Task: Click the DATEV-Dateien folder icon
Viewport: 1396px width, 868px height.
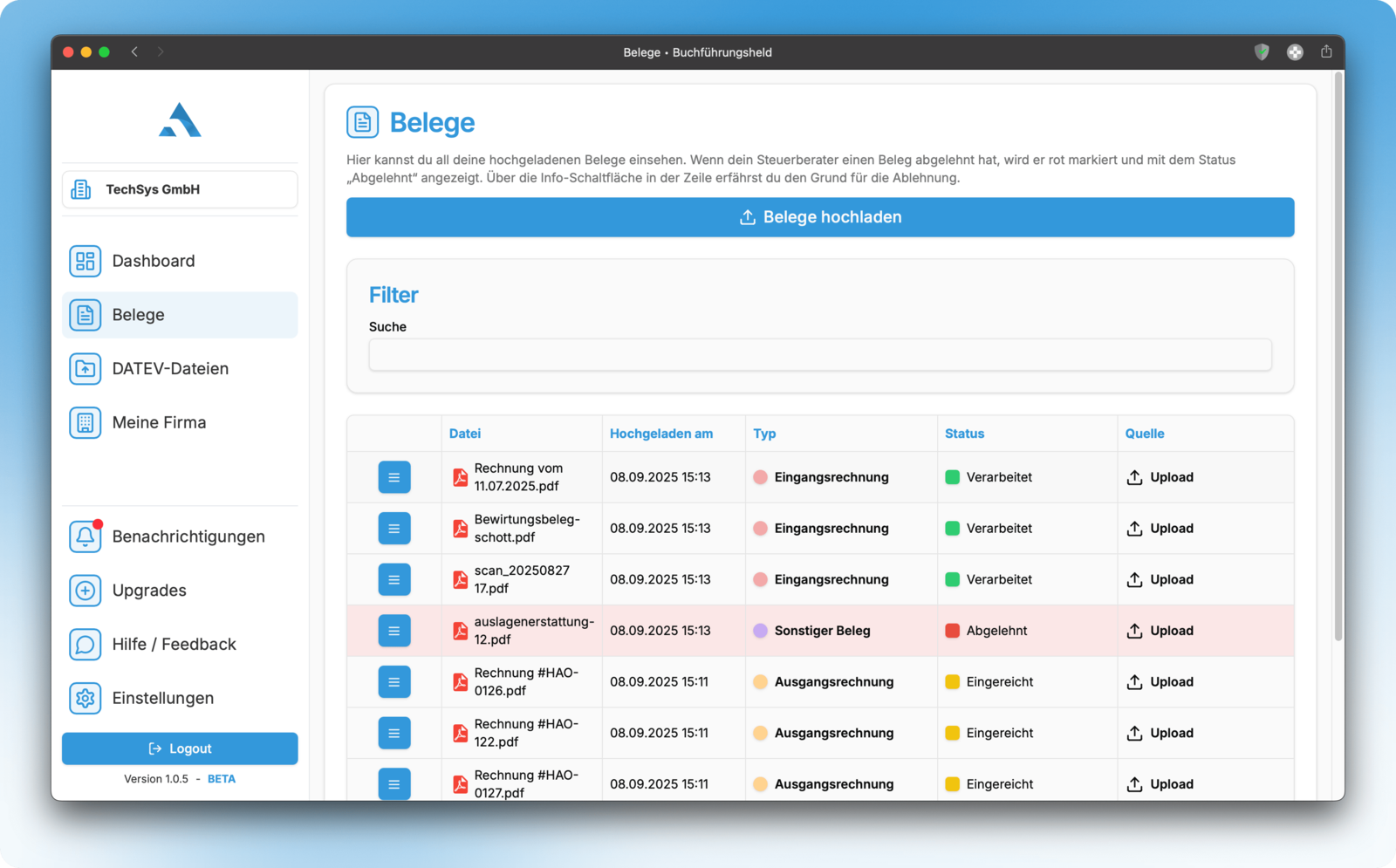Action: pos(85,368)
